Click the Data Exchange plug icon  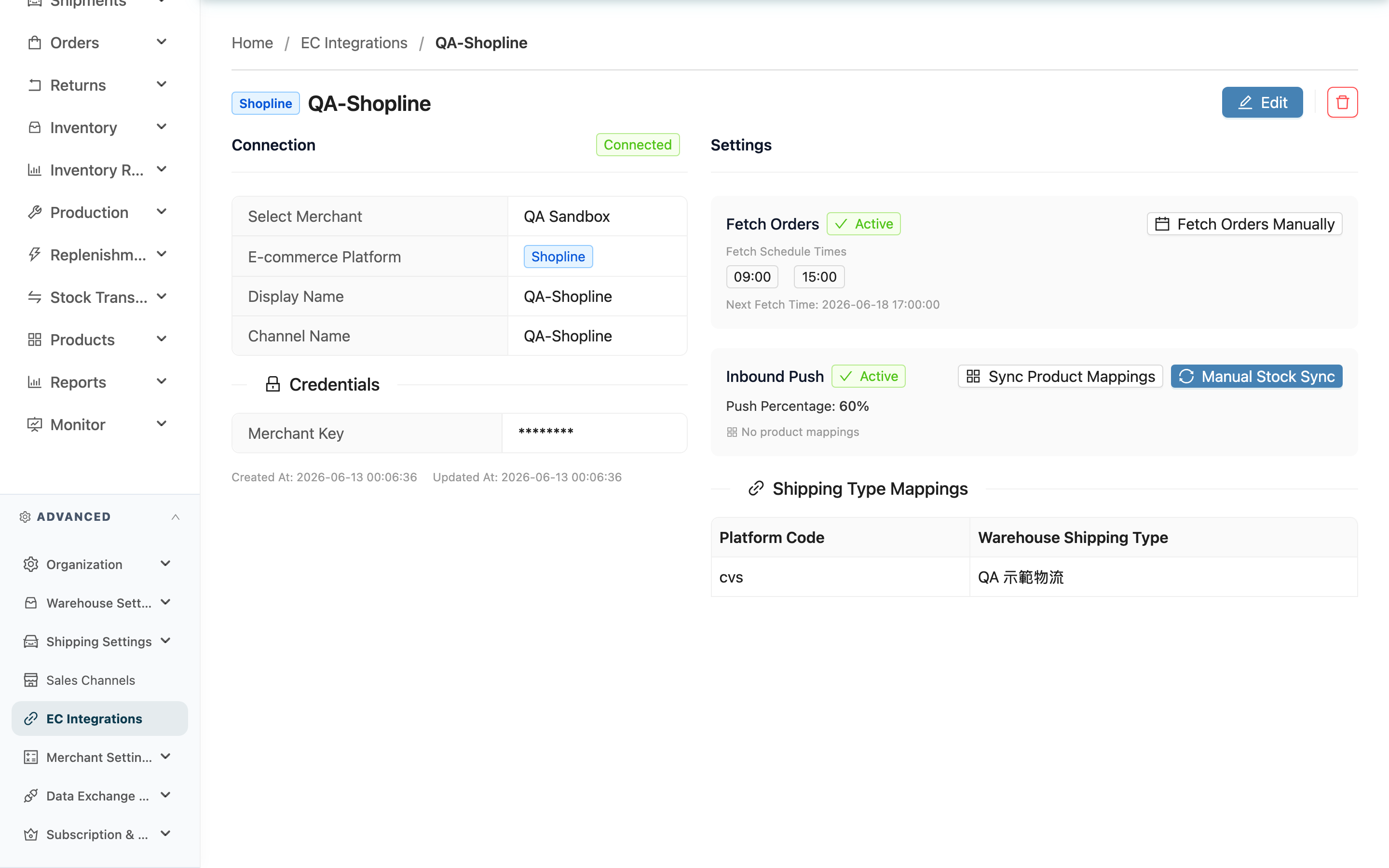[31, 796]
